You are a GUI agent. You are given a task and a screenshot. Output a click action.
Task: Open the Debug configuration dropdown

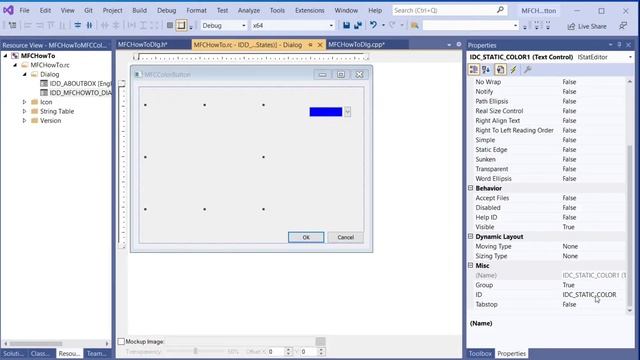[x=224, y=25]
